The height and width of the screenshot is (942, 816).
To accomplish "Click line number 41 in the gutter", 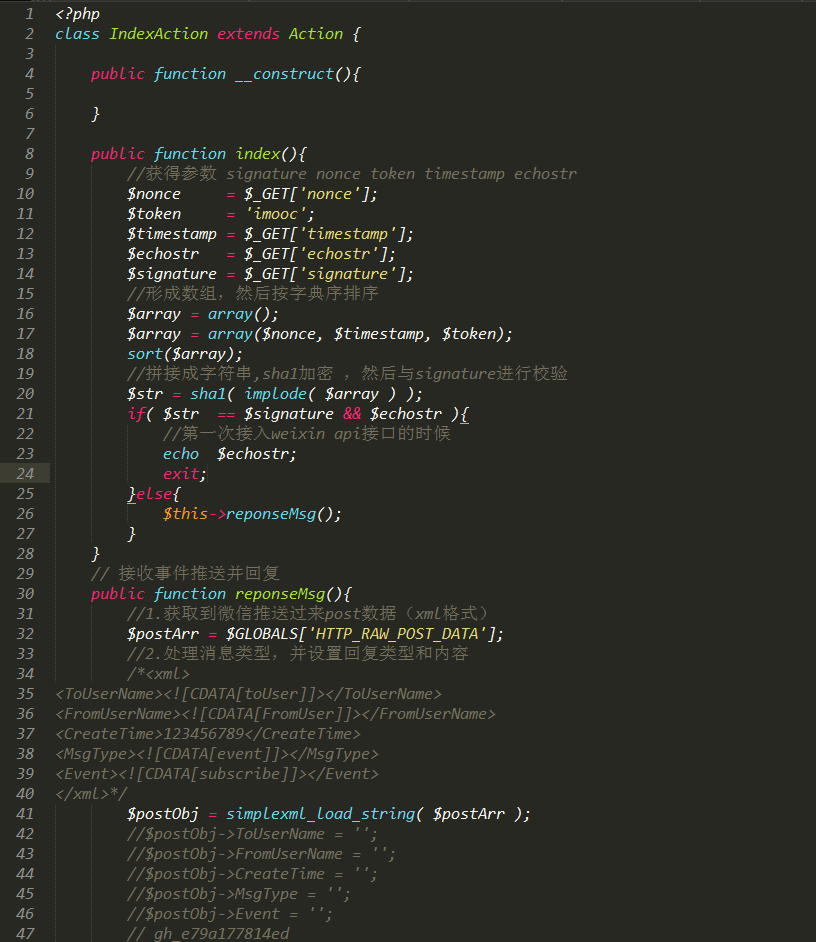I will (x=25, y=814).
